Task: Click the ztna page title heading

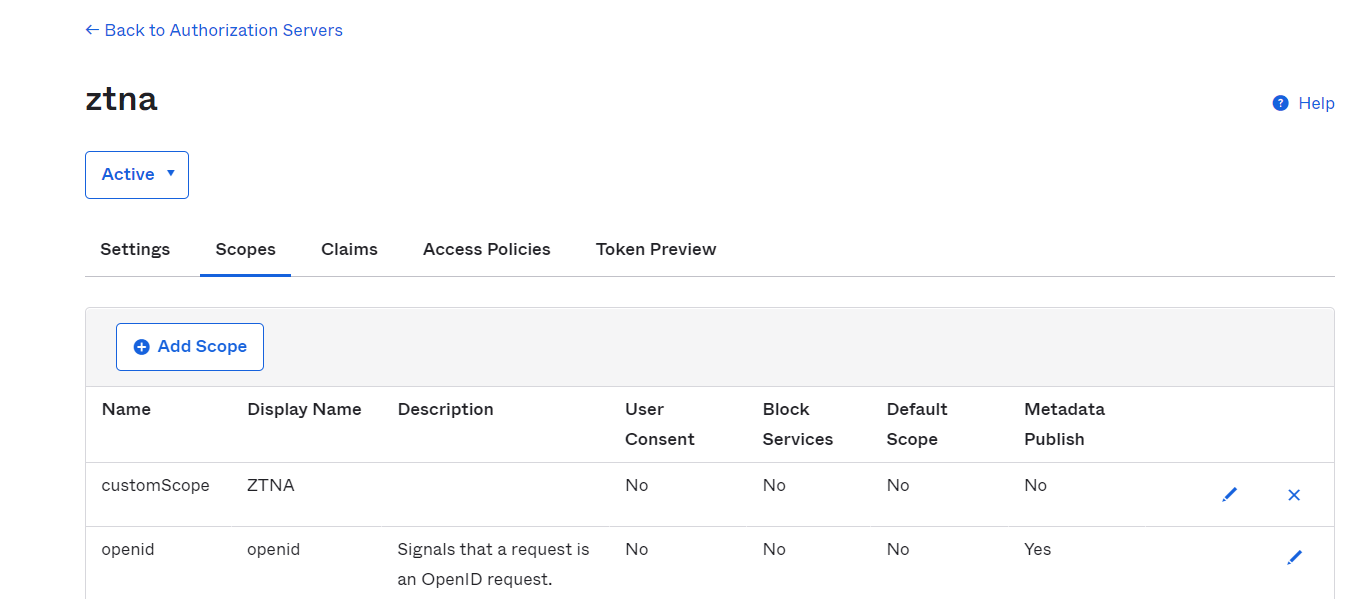Action: [x=121, y=100]
